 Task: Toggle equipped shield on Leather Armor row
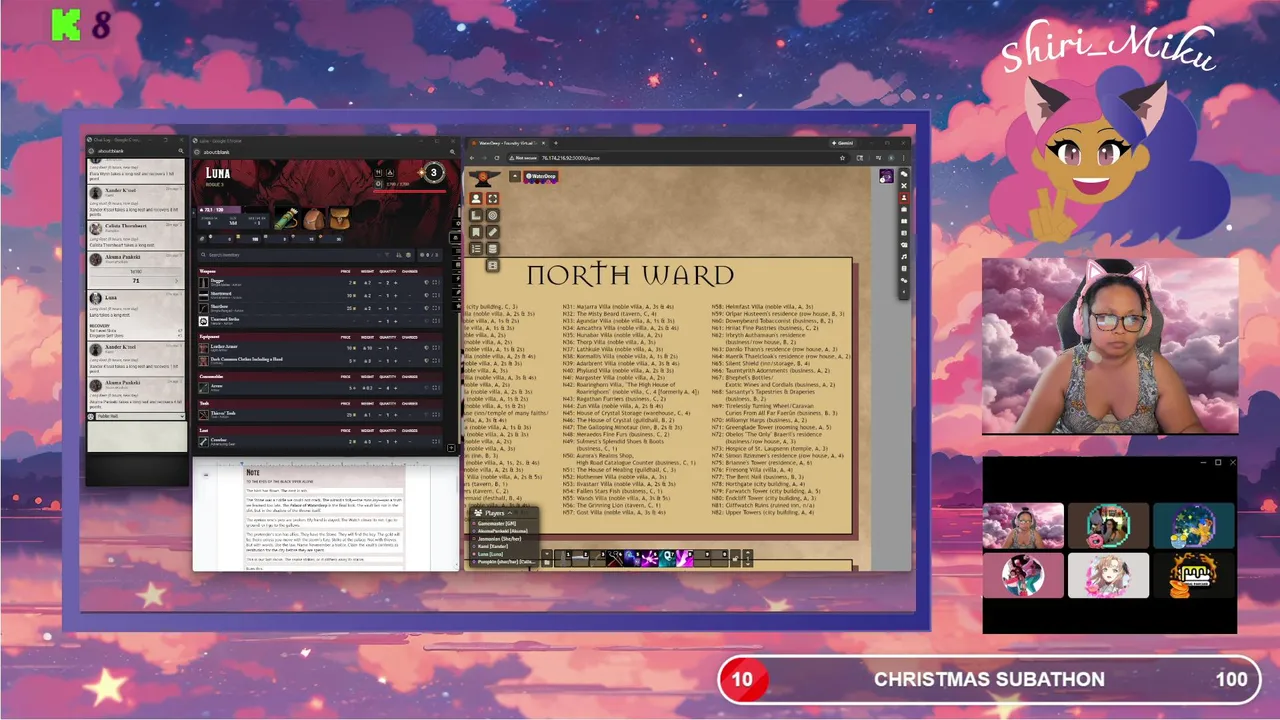coord(427,348)
